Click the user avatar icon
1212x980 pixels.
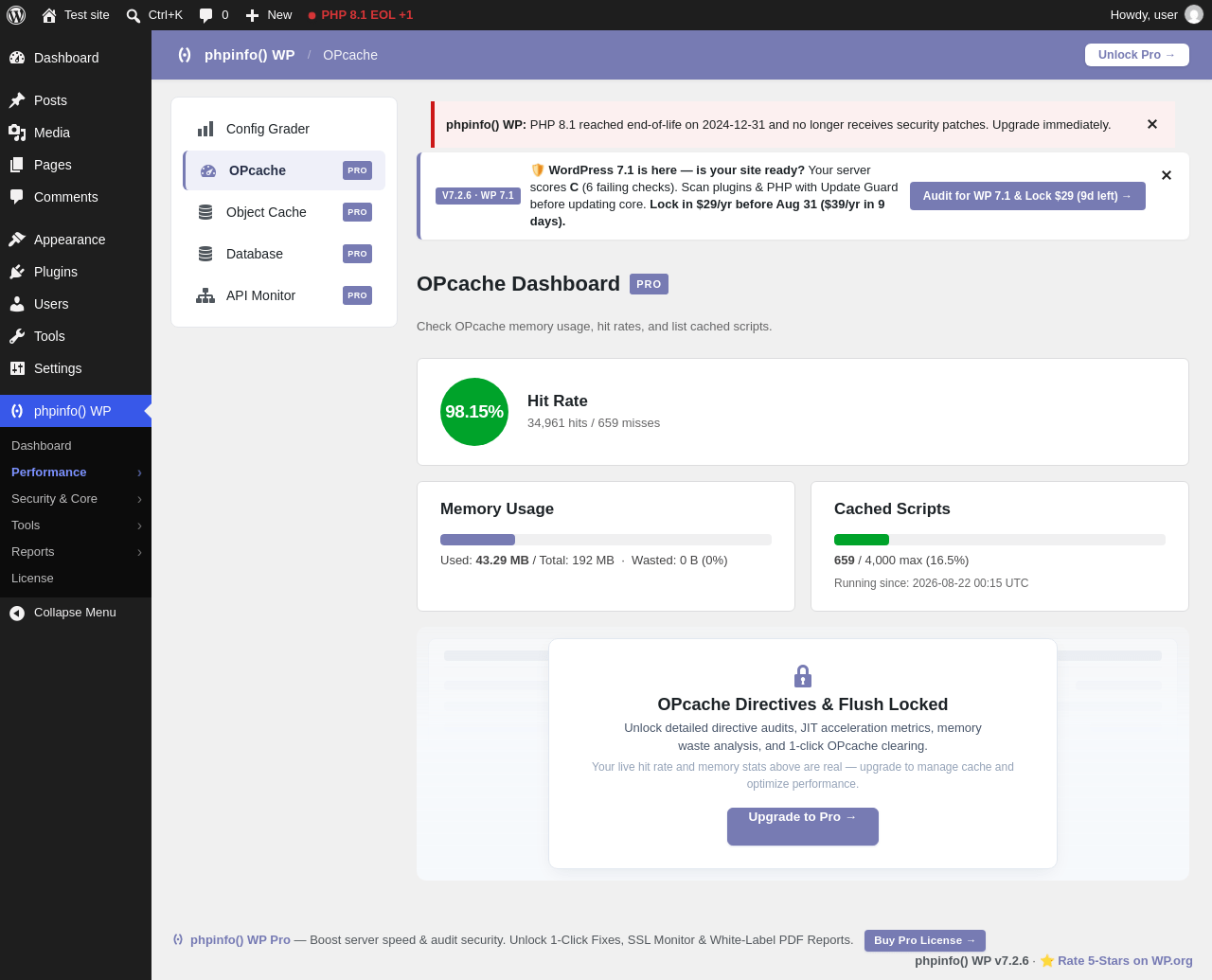click(1194, 15)
